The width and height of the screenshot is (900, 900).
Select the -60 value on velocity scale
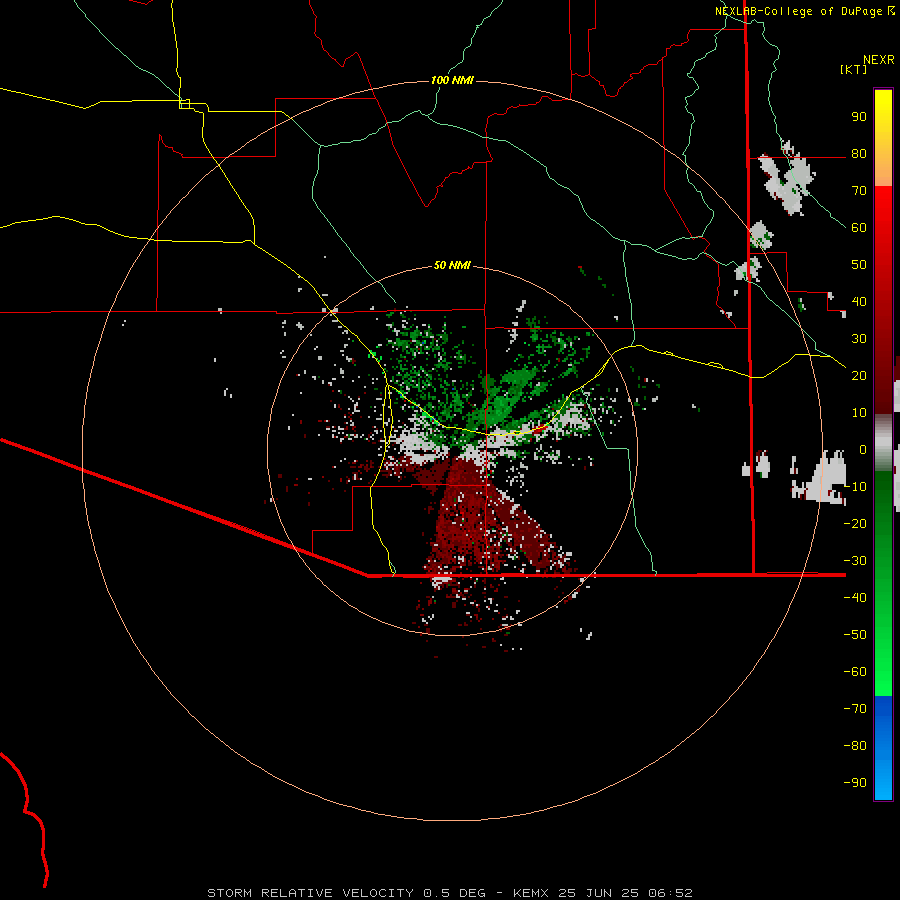click(x=855, y=672)
